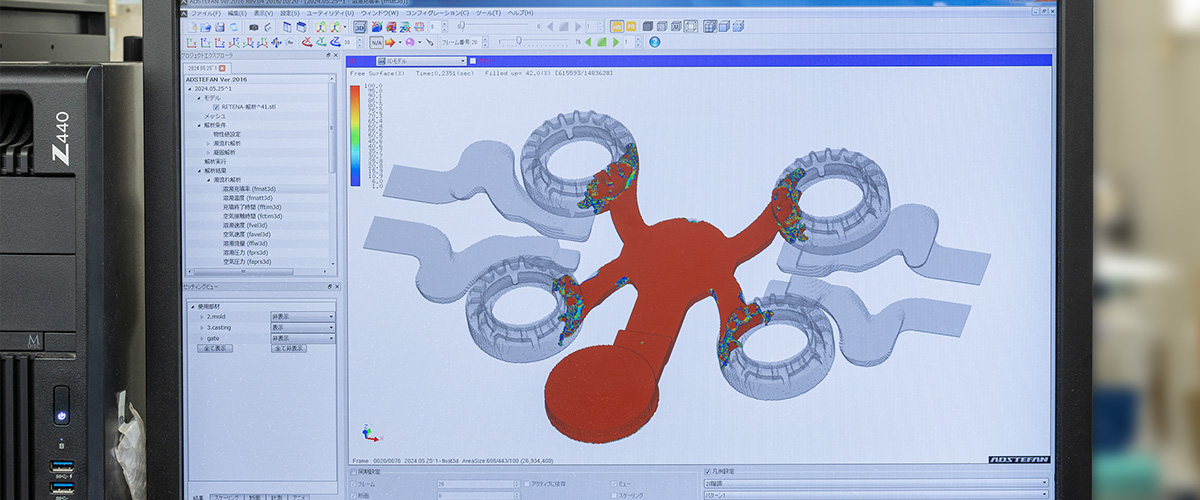Screen dimensions: 1200x500
Task: Open the 3.casting display dropdown
Action: [x=302, y=327]
